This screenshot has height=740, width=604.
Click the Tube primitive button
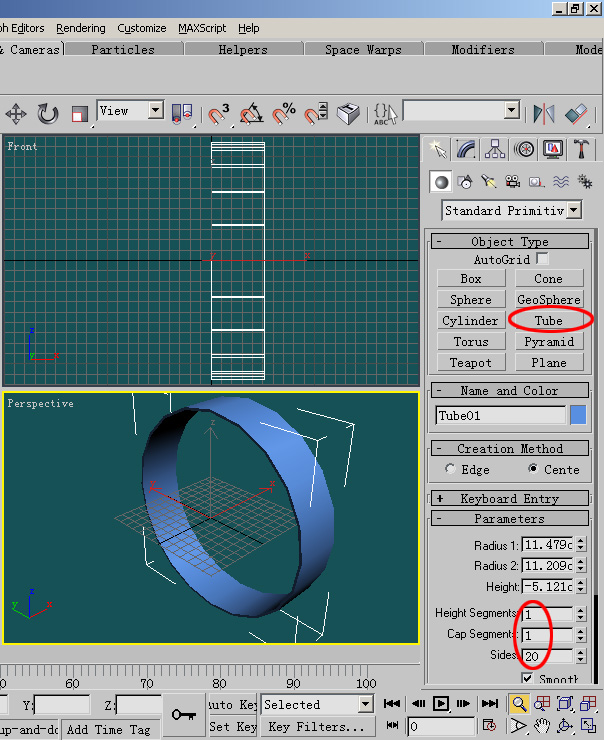click(549, 320)
